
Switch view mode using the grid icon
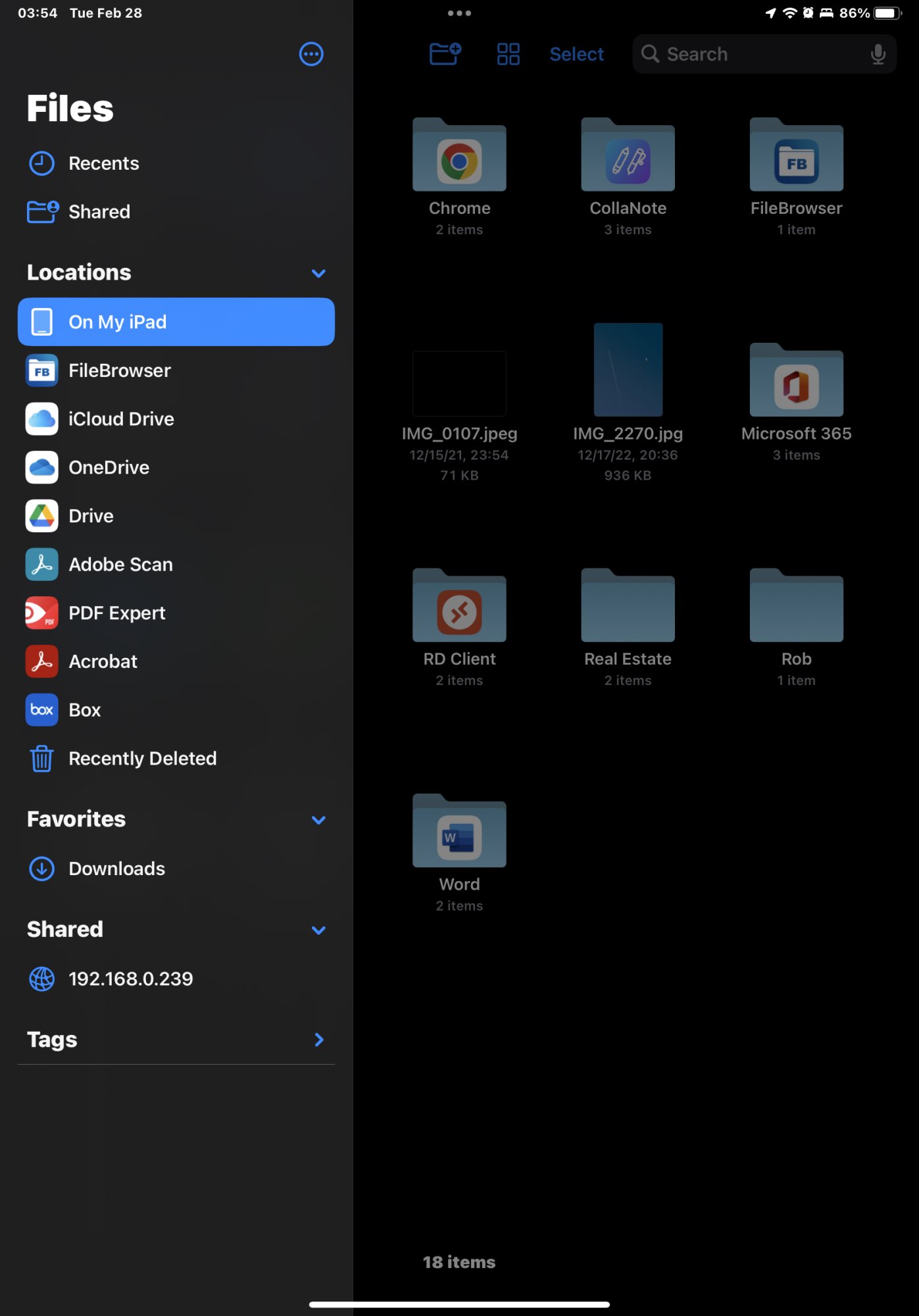click(x=509, y=54)
